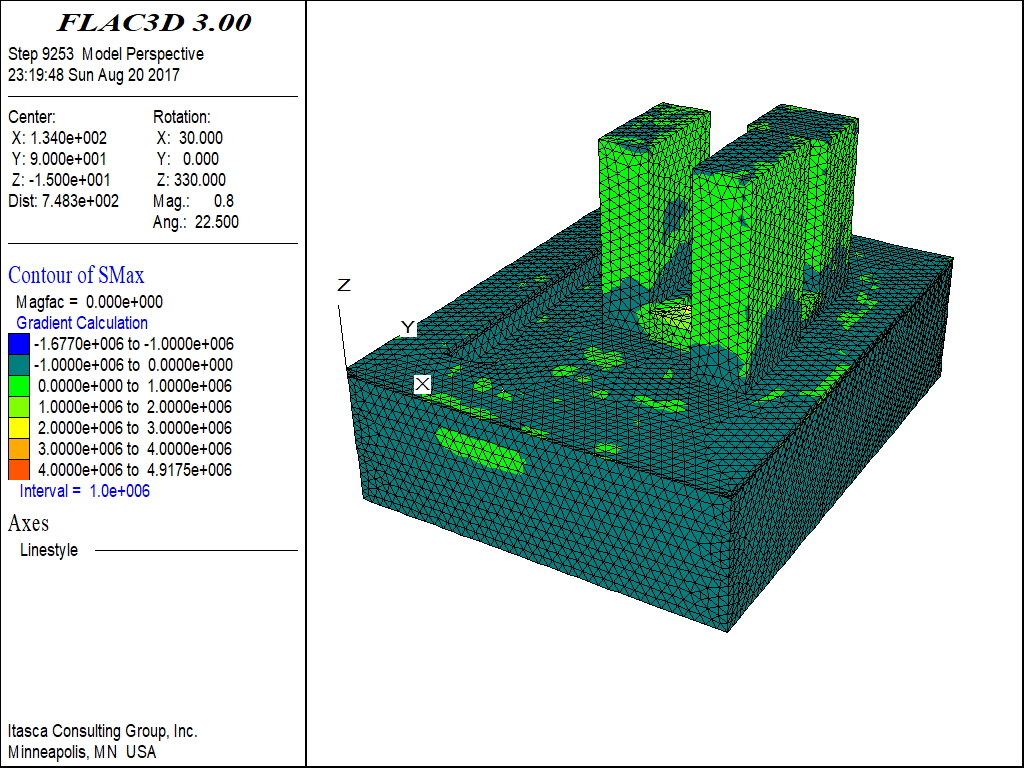Click the yellow 2.0000e+006 to 3.0000e+006 swatch
The image size is (1024, 768).
point(18,428)
